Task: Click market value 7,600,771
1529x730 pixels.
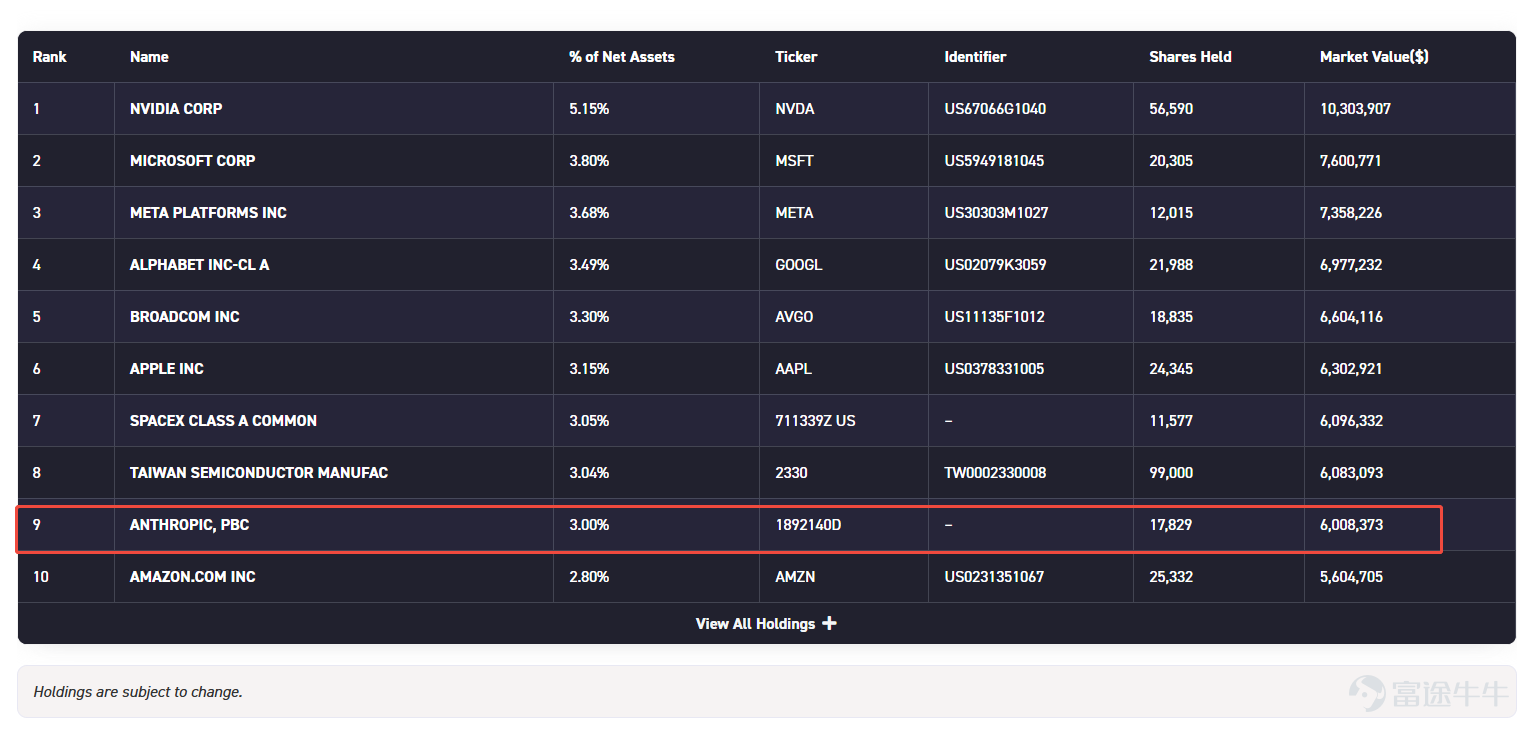Action: tap(1350, 160)
